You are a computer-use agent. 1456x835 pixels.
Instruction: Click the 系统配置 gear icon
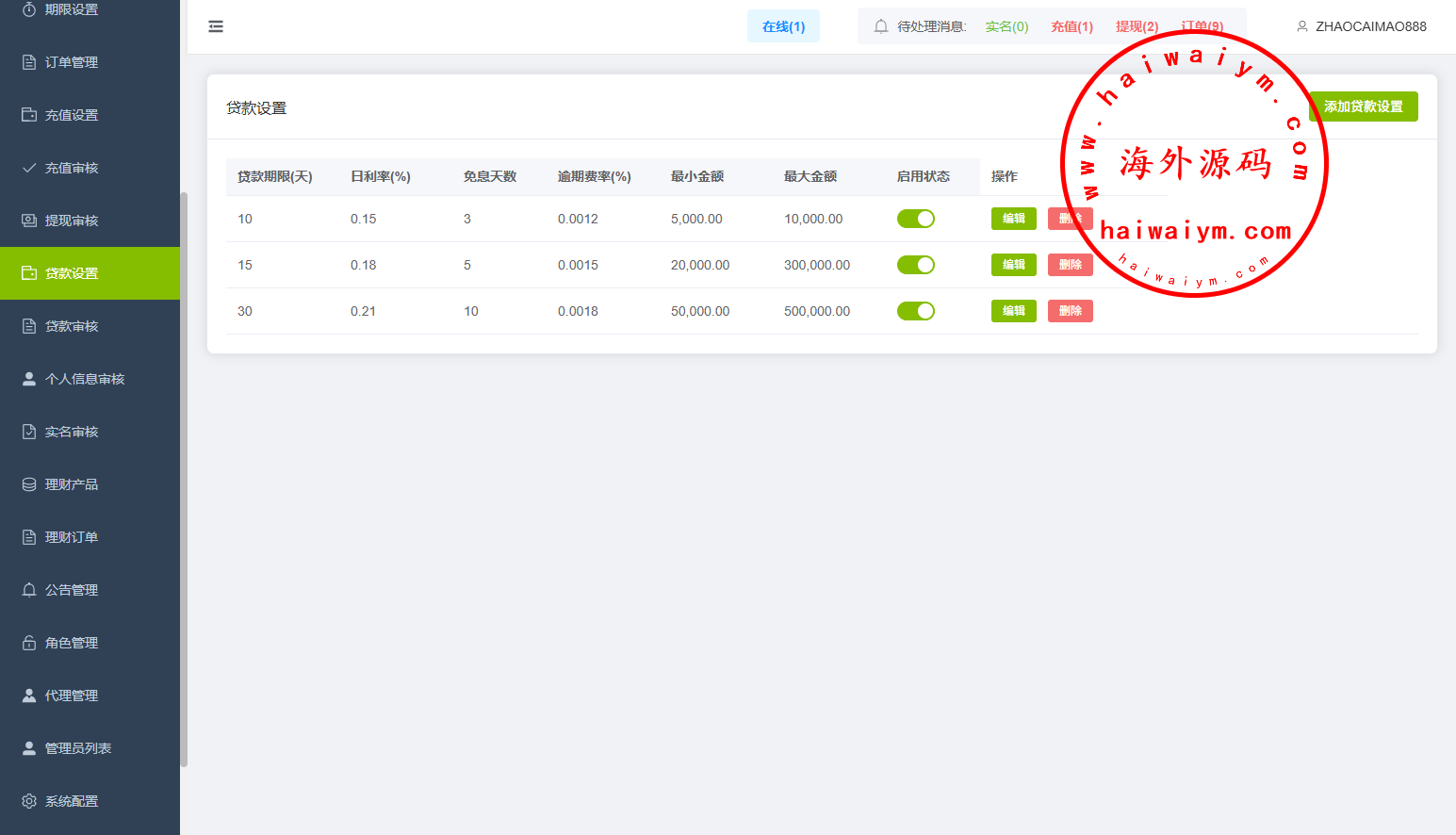point(29,801)
